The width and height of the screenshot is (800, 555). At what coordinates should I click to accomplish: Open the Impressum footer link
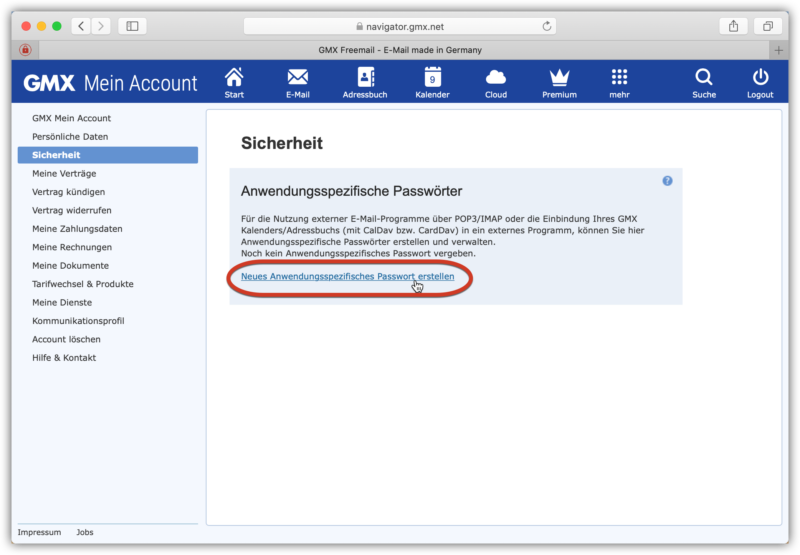tap(39, 532)
